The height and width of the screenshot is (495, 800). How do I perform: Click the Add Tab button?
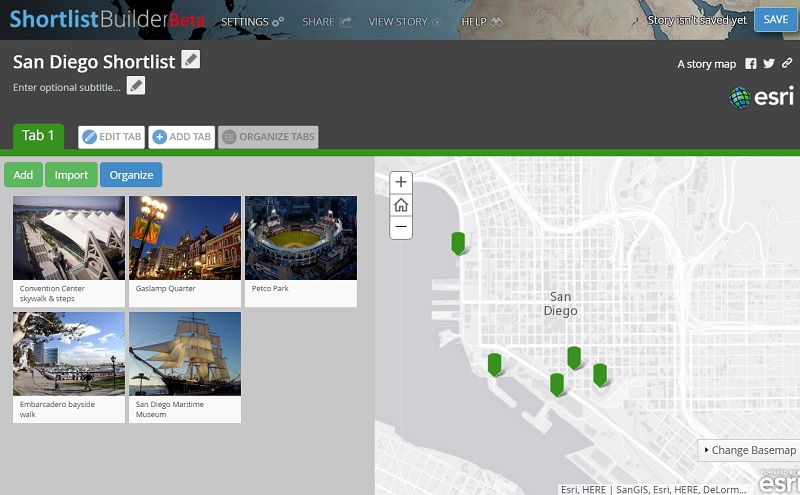pos(182,137)
